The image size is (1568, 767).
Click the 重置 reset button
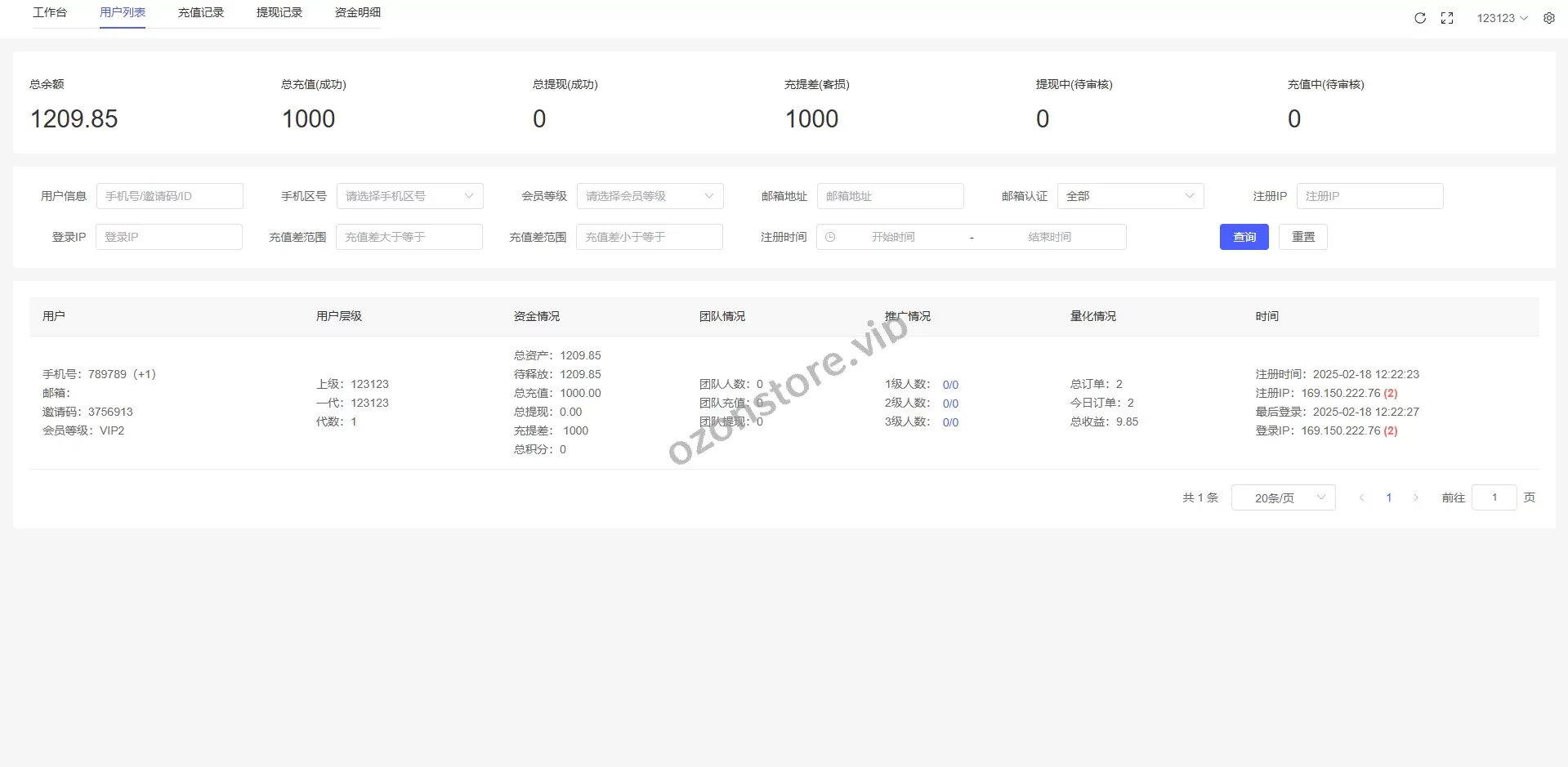tap(1302, 237)
